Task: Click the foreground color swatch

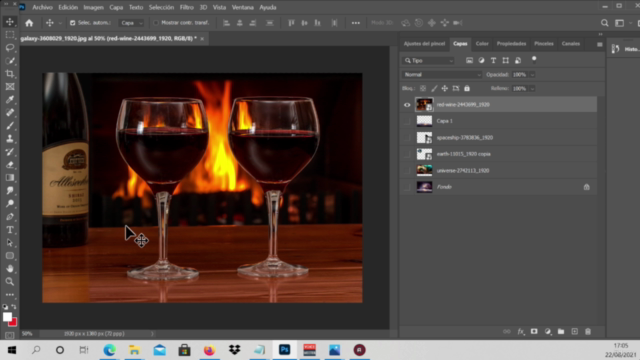Action: [x=7, y=317]
